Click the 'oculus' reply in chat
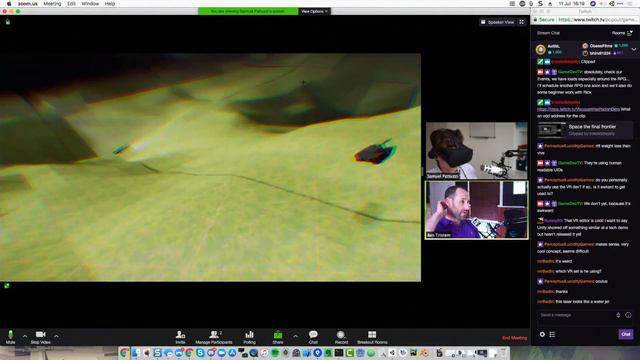The height and width of the screenshot is (360, 640). (x=601, y=281)
